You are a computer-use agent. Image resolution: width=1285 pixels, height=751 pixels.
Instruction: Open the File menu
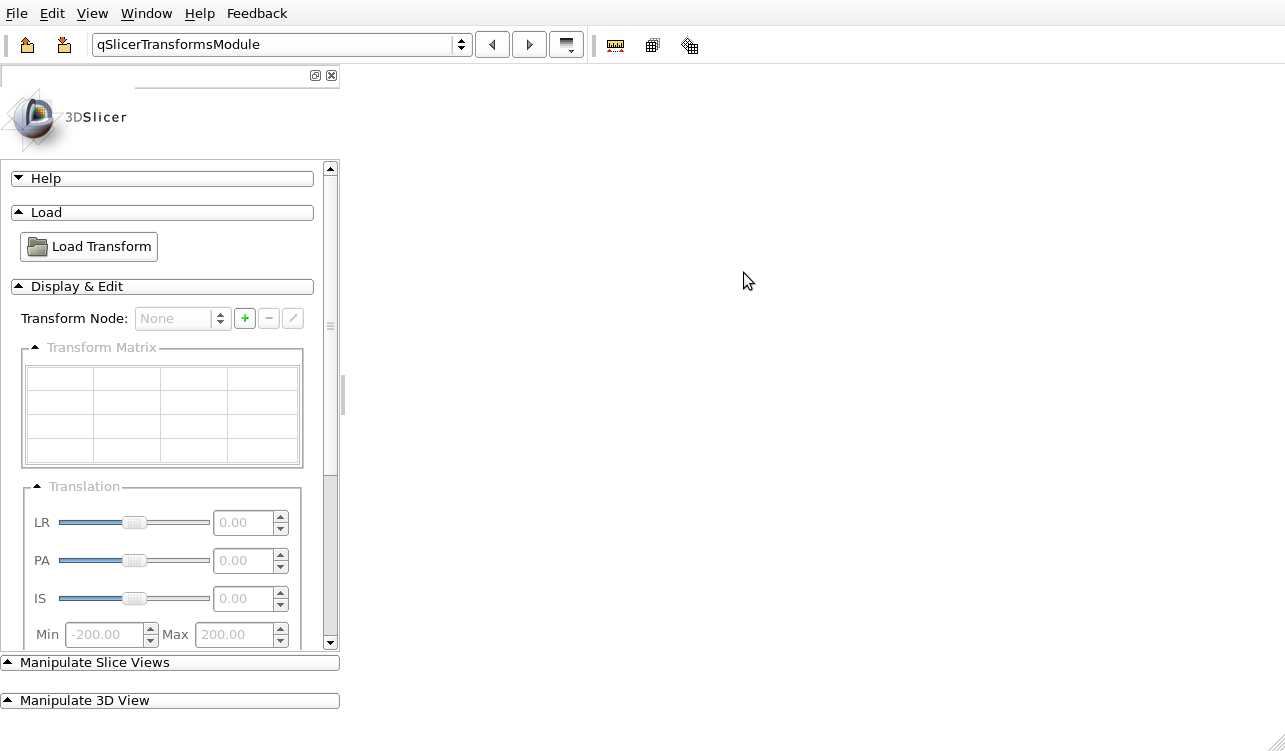coord(17,14)
